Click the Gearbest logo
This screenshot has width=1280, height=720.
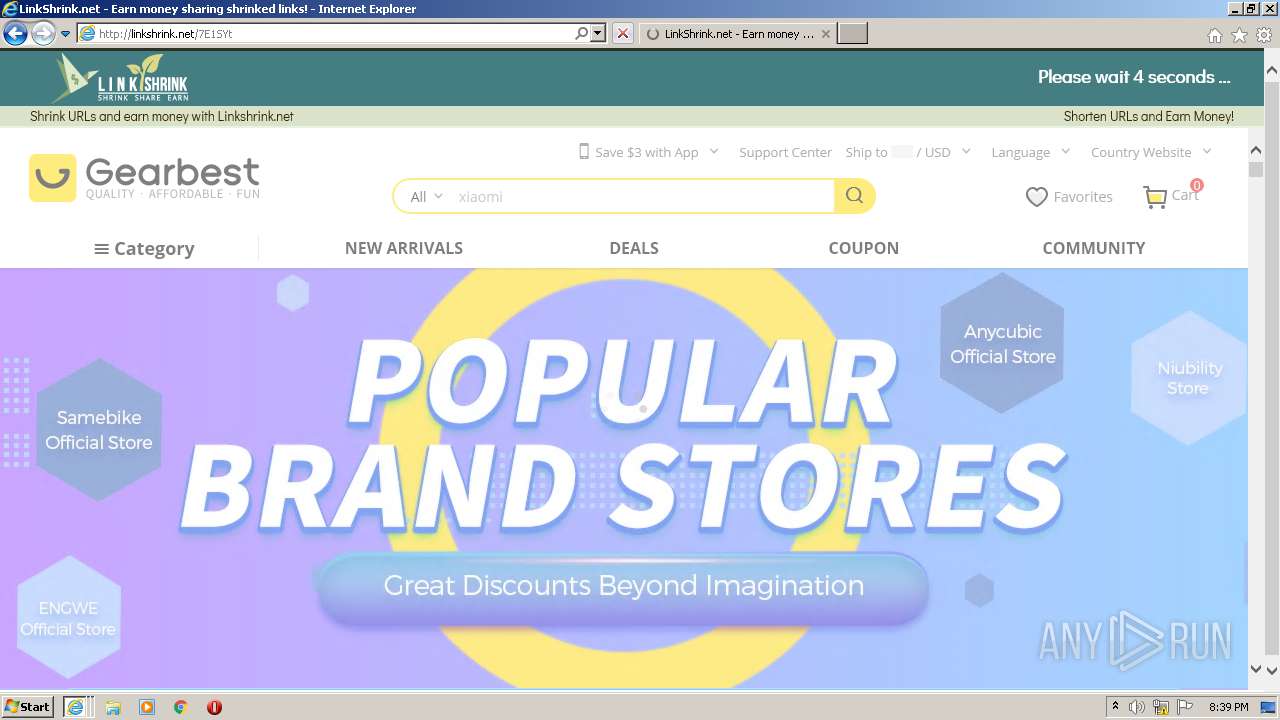click(x=145, y=178)
